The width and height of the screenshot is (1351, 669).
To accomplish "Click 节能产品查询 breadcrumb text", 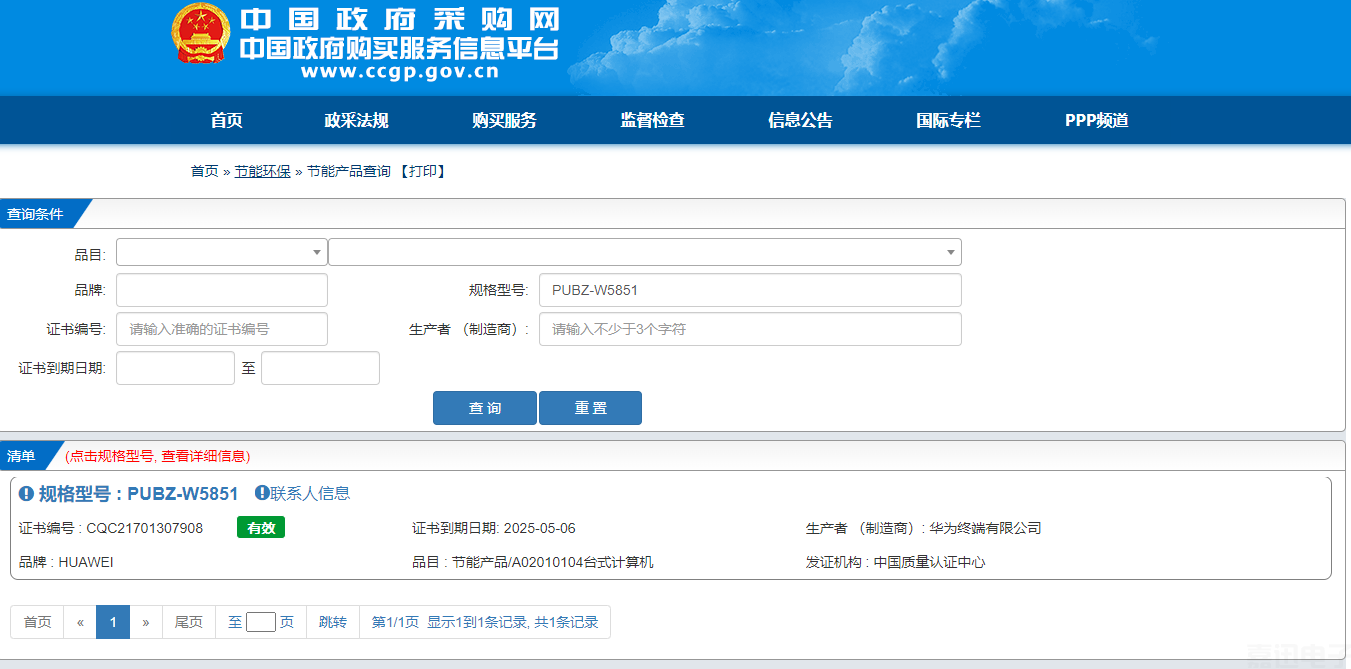I will tap(348, 171).
